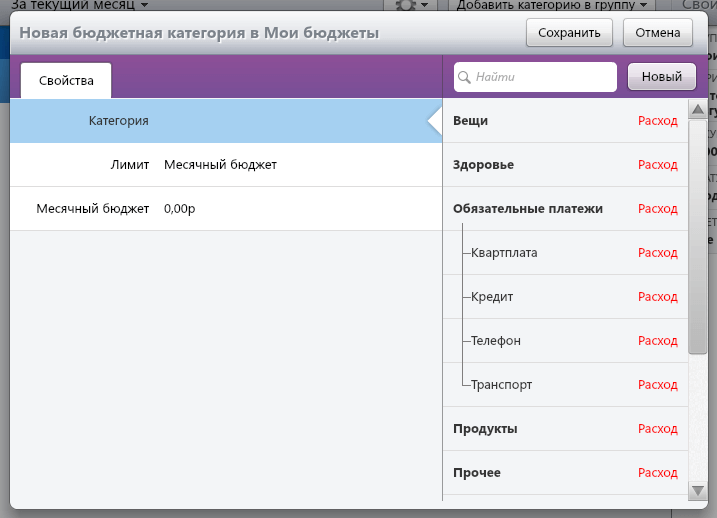Save the new budget category with Сохранить
The image size is (717, 518).
(x=569, y=32)
